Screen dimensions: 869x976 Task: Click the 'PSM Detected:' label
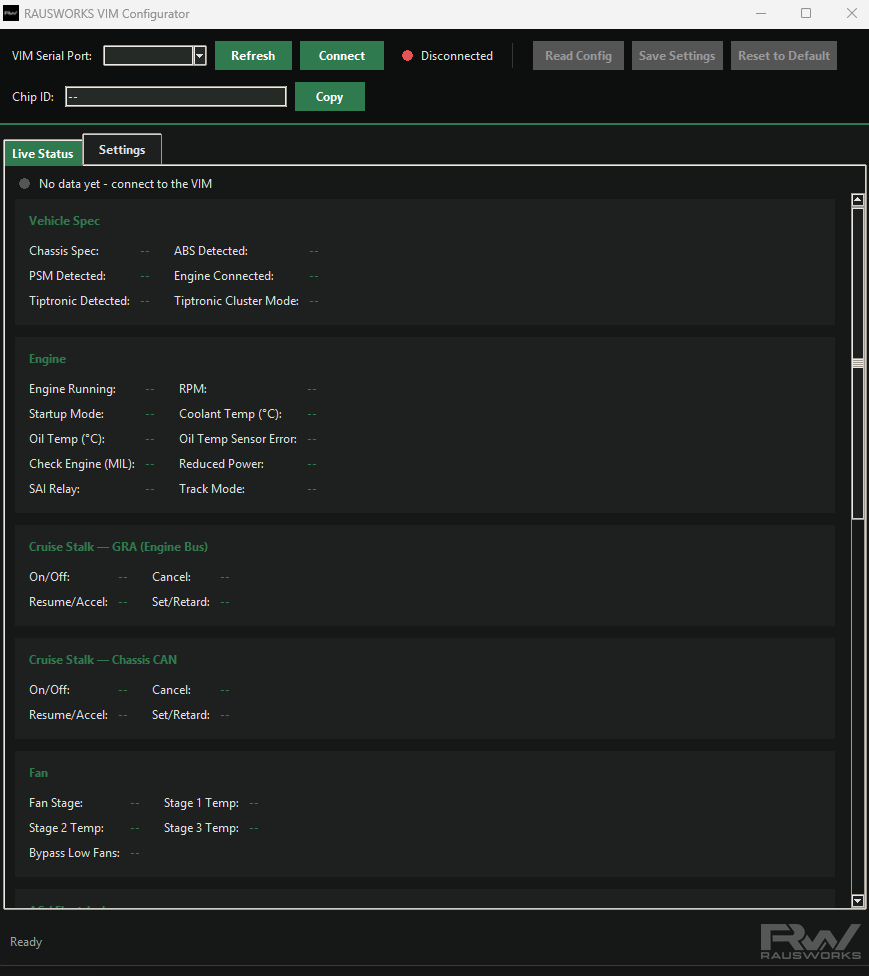67,276
